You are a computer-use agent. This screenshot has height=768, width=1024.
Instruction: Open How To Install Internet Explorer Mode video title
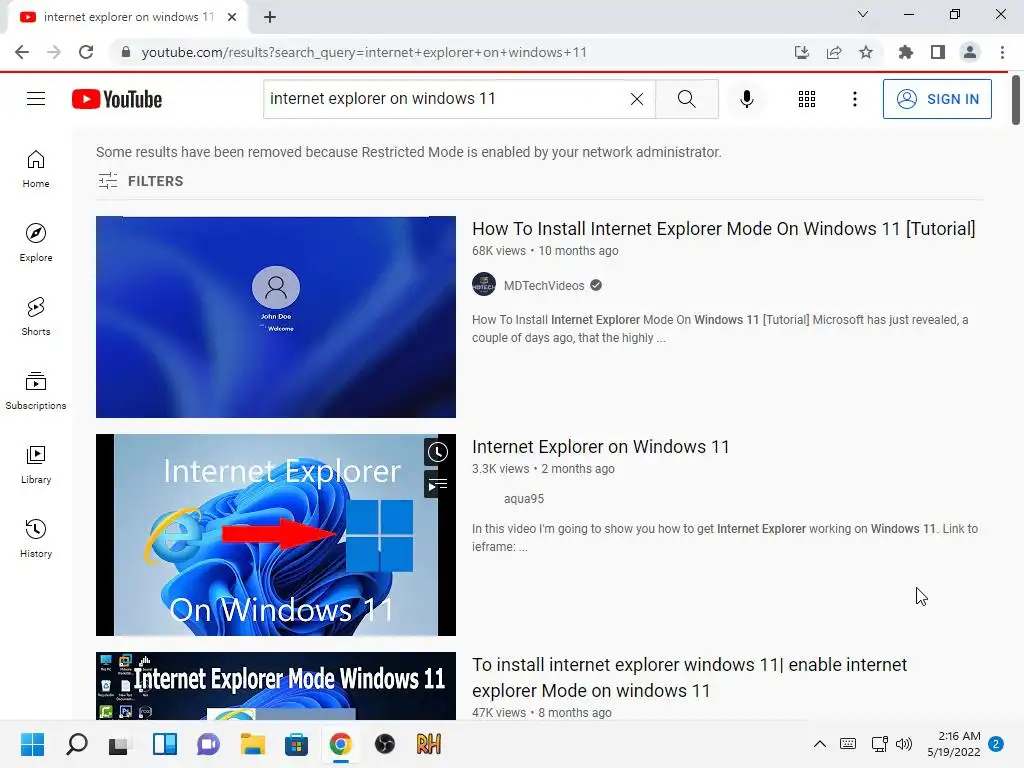(x=724, y=229)
